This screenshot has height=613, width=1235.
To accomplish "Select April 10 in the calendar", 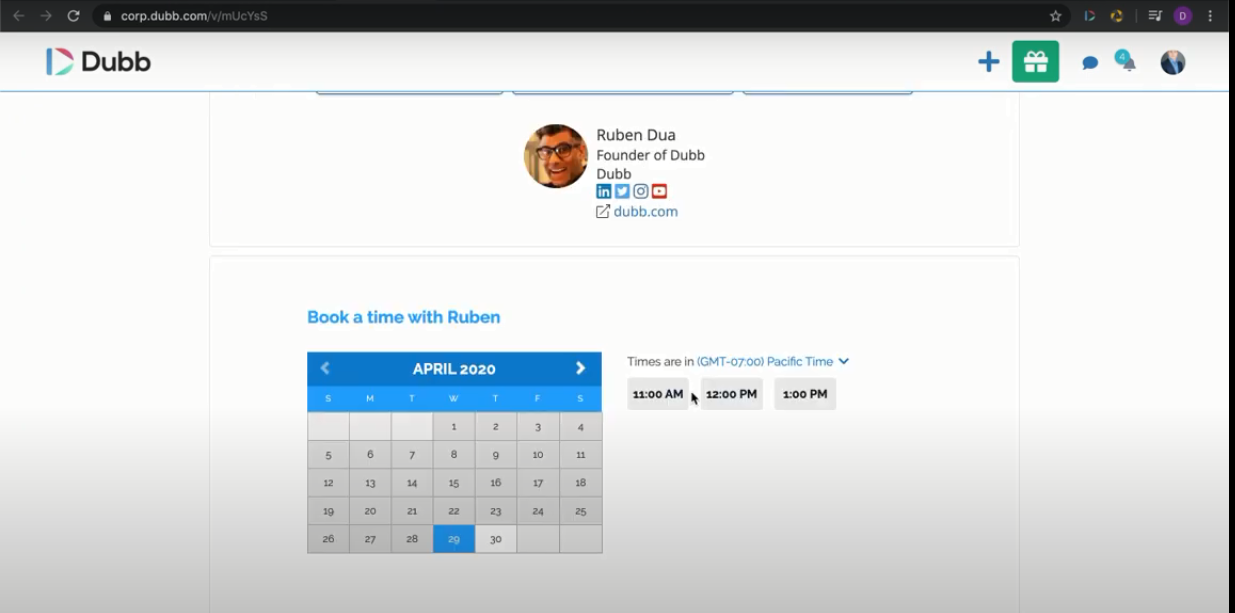I will click(x=538, y=455).
